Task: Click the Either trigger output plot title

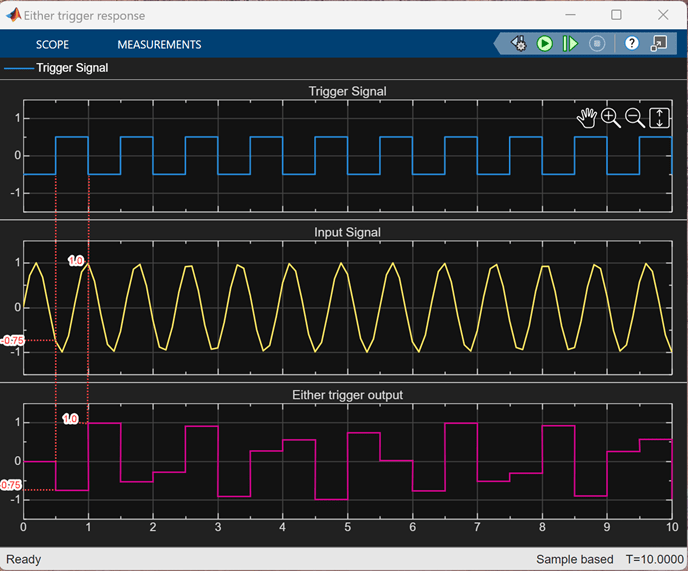Action: pyautogui.click(x=347, y=395)
